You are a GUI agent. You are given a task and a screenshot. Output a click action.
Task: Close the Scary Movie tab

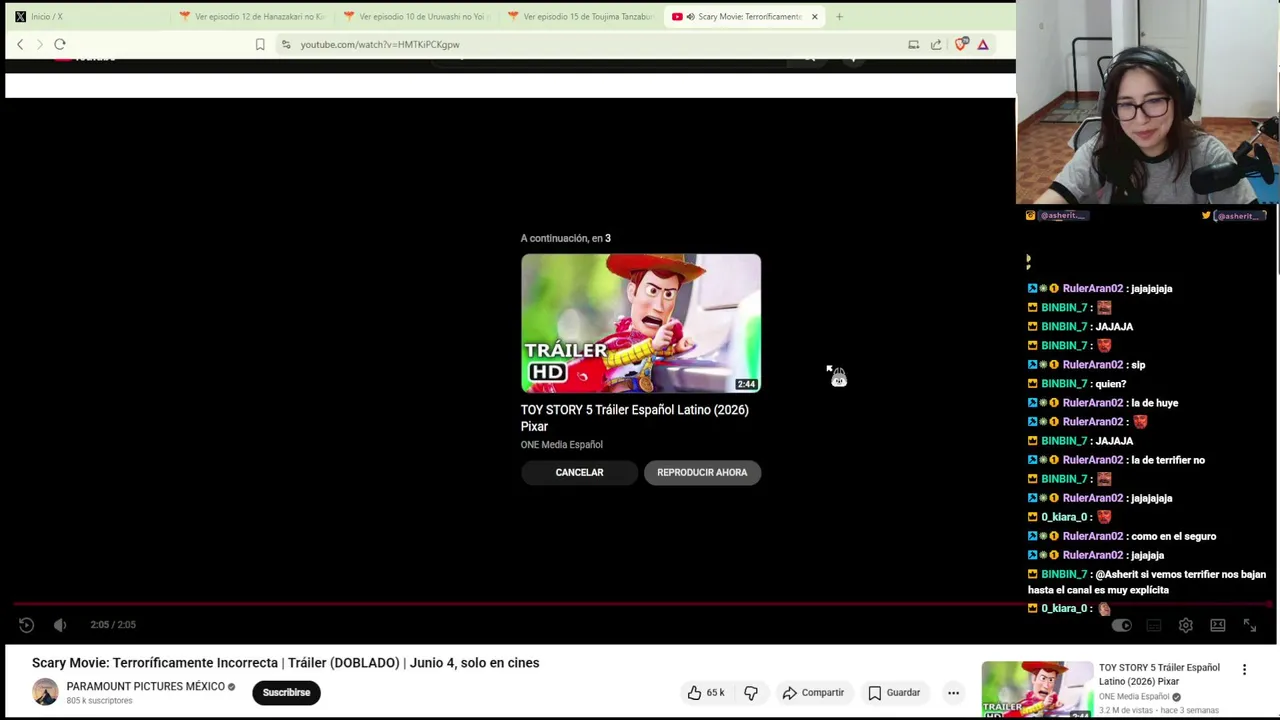(x=814, y=16)
